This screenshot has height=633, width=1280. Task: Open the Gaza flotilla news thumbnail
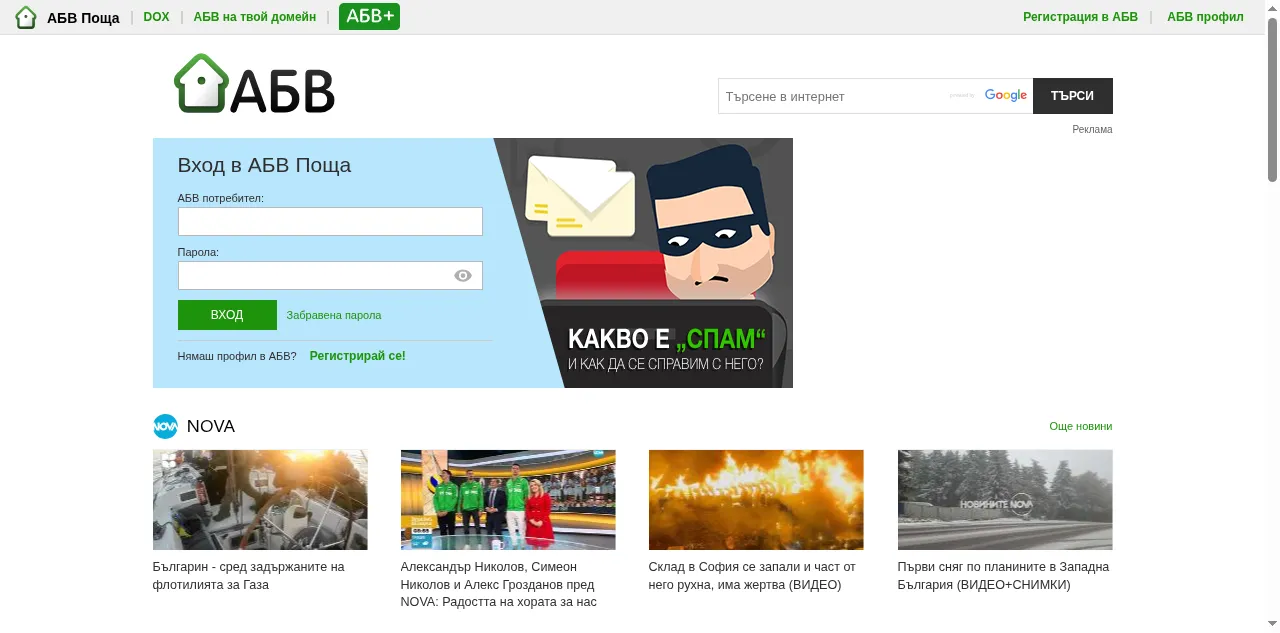(260, 500)
